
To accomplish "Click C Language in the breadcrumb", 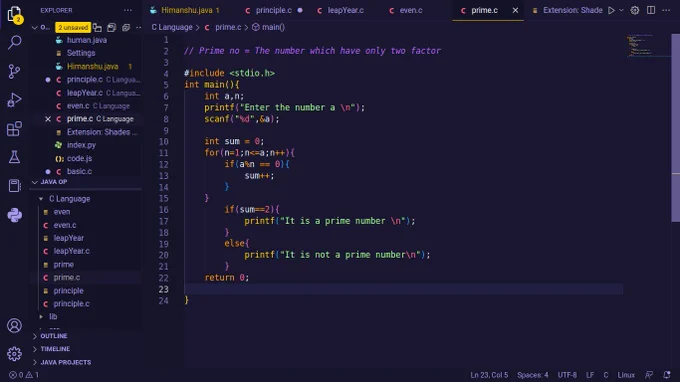I will pos(172,27).
